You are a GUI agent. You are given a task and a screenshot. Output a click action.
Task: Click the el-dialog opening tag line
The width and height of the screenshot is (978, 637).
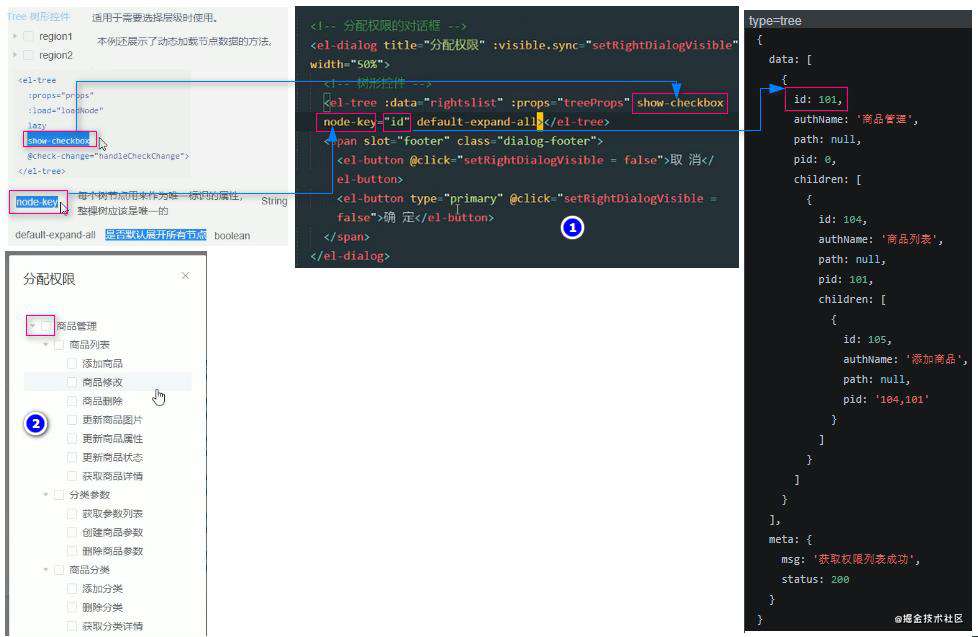click(x=524, y=45)
